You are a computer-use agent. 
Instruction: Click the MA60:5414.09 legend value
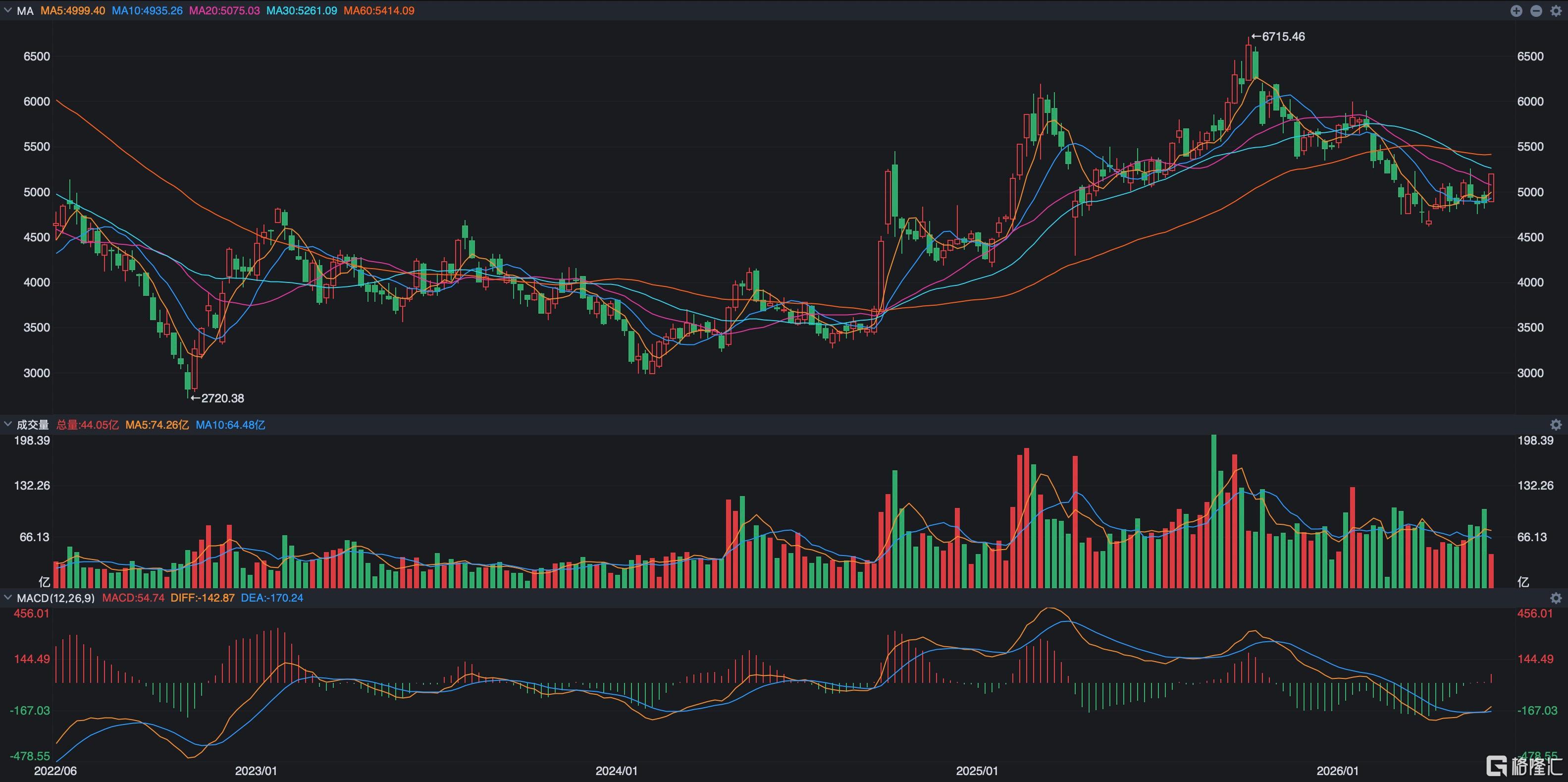(x=378, y=11)
